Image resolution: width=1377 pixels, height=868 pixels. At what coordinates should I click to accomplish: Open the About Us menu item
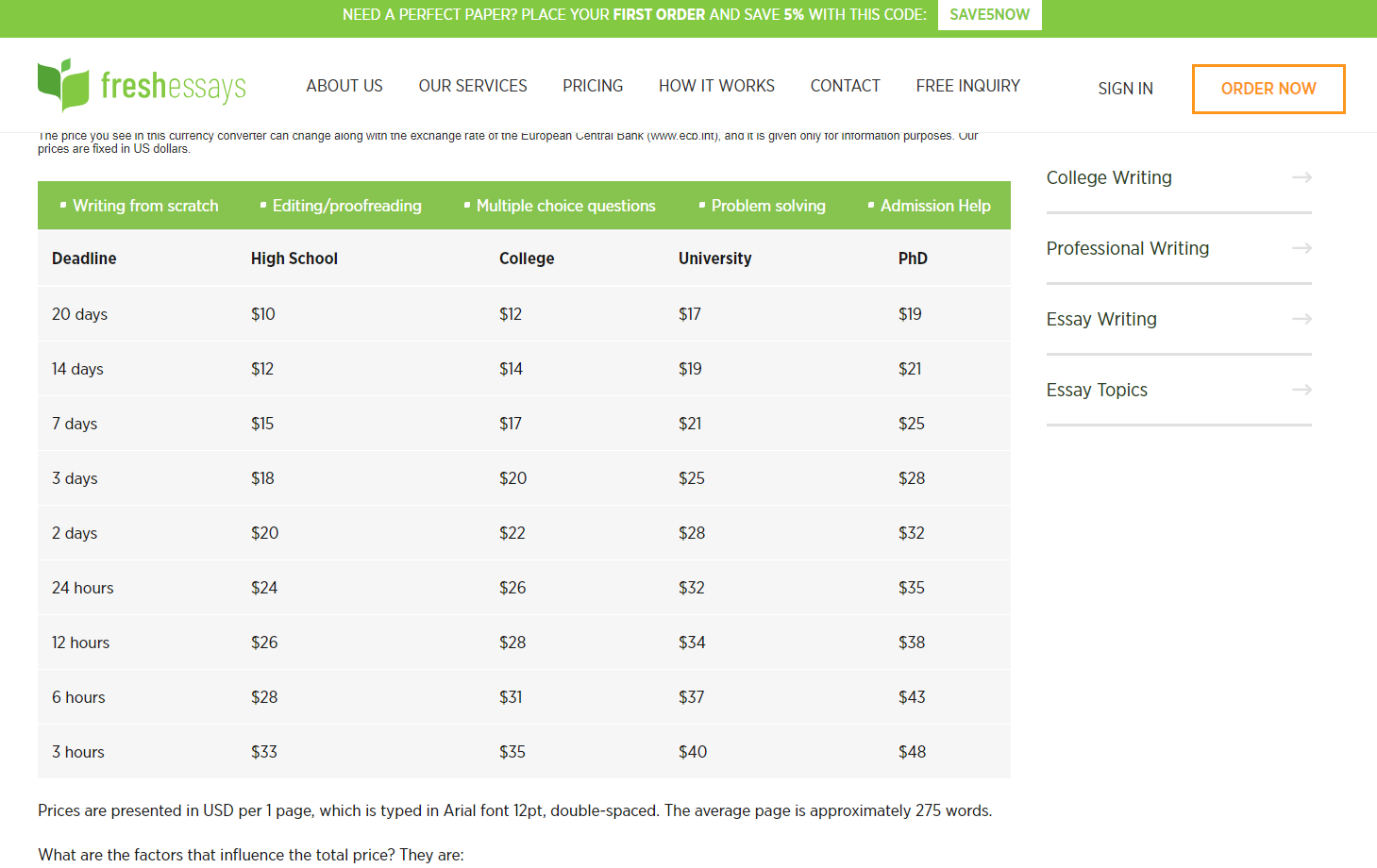344,86
